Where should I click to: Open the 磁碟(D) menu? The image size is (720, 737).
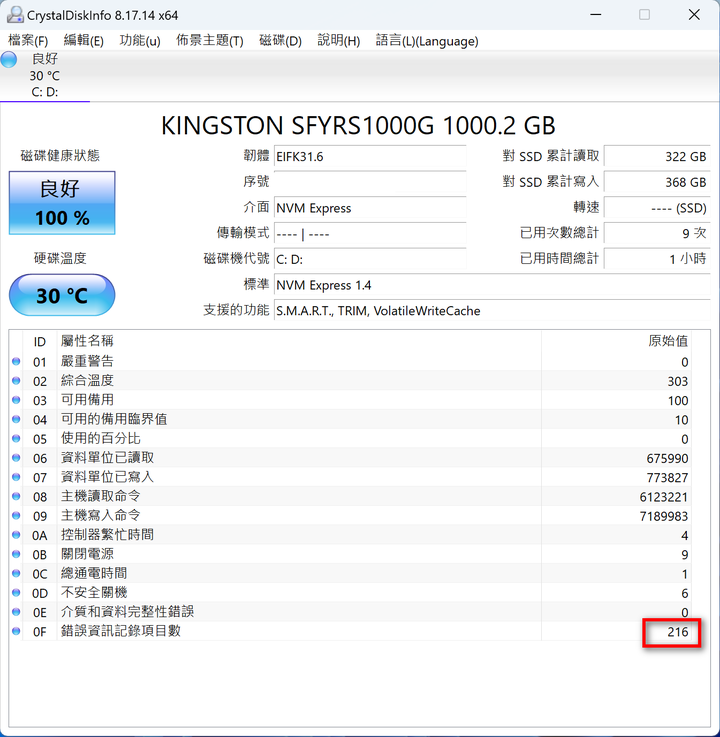280,41
